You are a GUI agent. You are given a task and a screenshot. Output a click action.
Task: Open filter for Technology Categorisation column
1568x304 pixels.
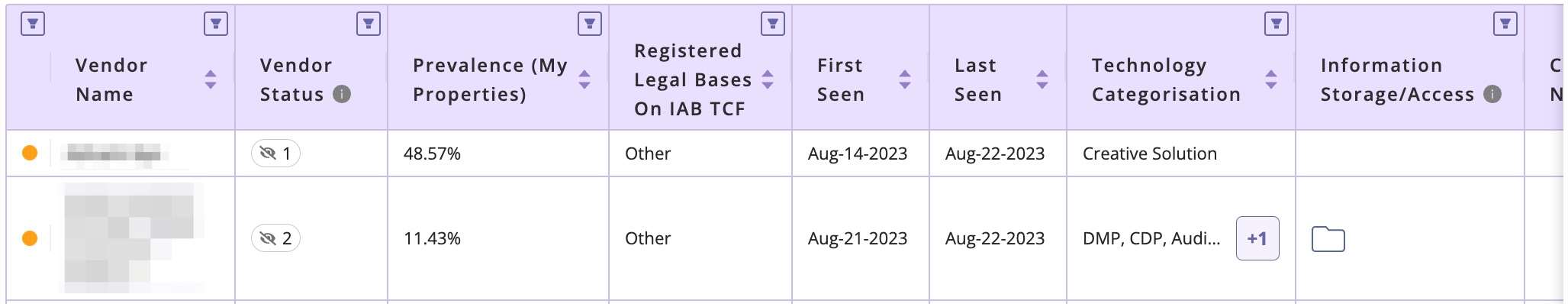point(1277,24)
